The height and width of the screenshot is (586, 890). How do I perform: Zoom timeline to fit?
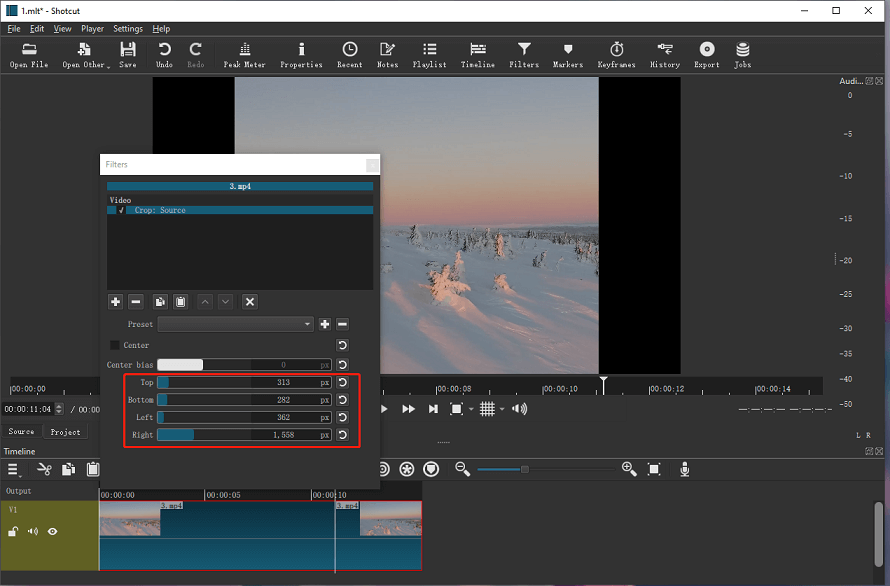pos(654,469)
